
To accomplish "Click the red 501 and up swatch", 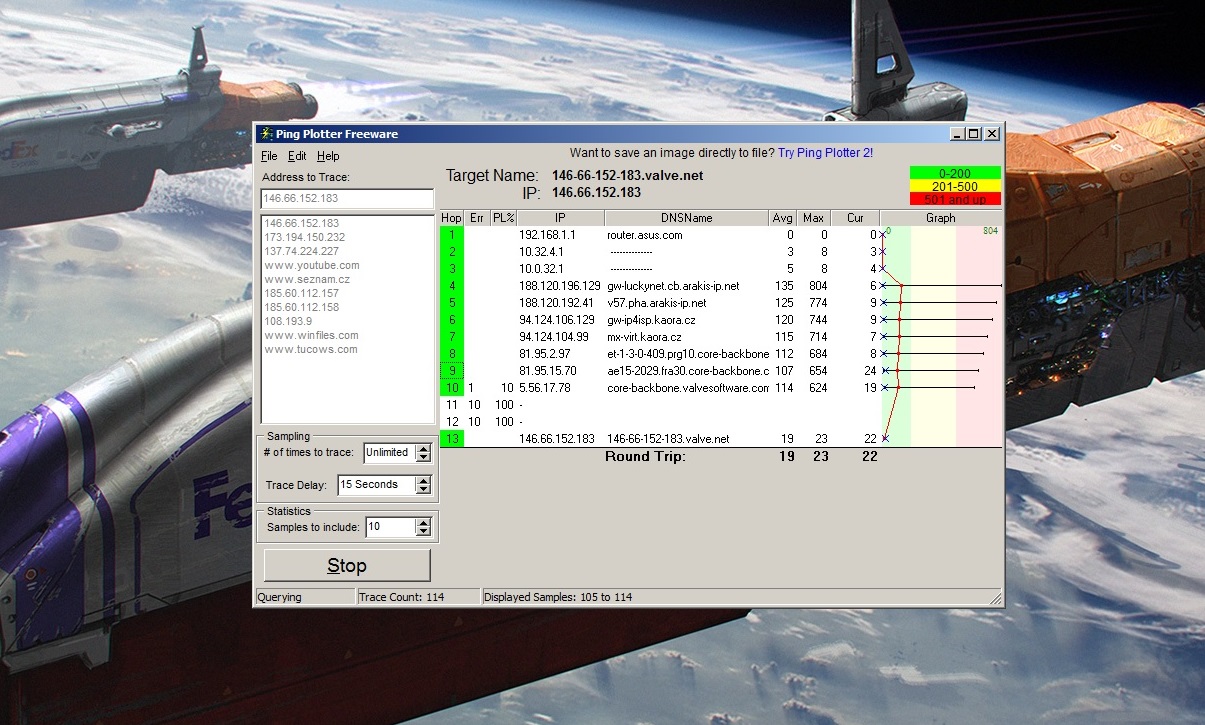I will click(x=955, y=199).
